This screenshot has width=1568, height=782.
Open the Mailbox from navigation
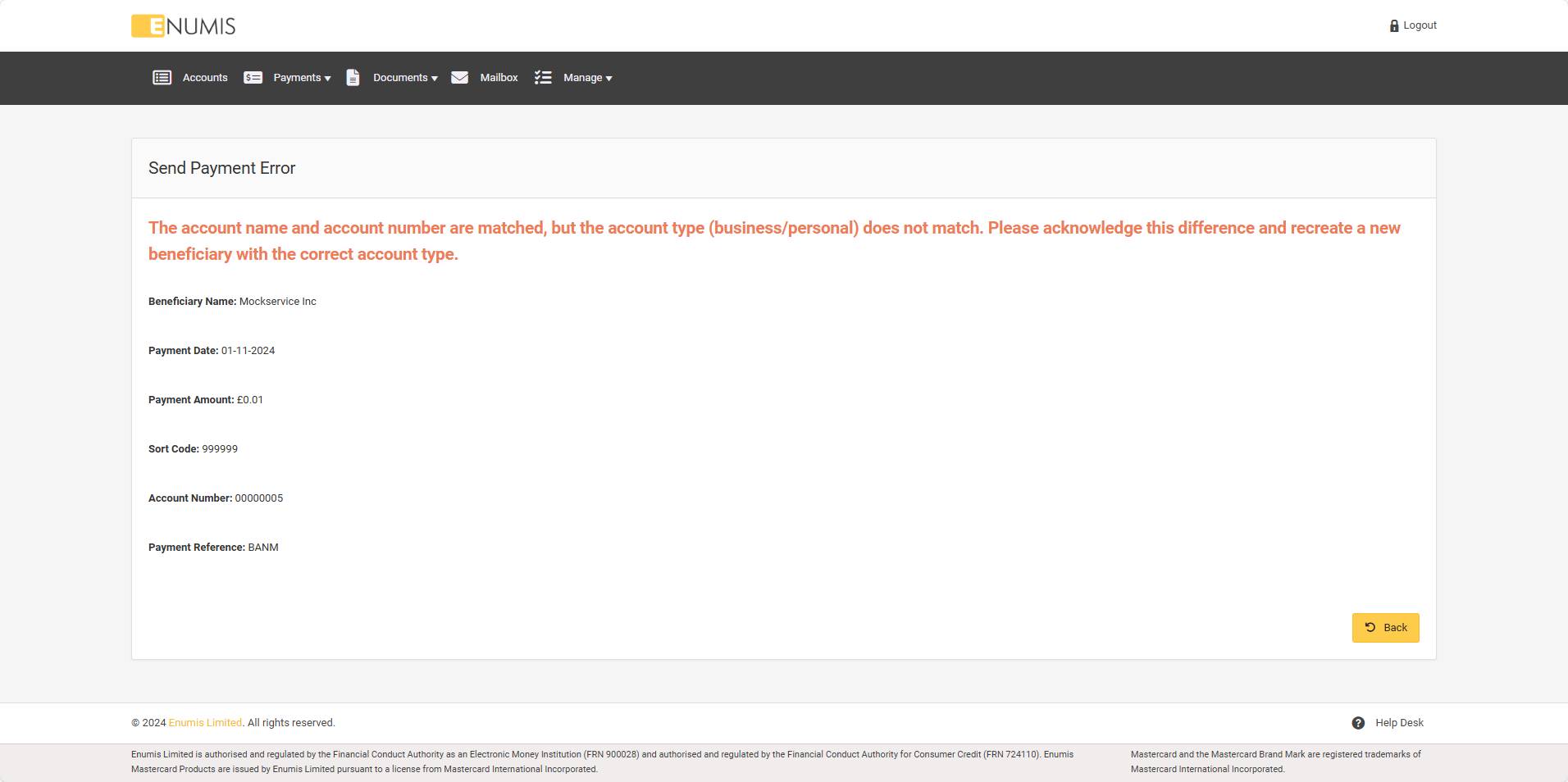499,78
